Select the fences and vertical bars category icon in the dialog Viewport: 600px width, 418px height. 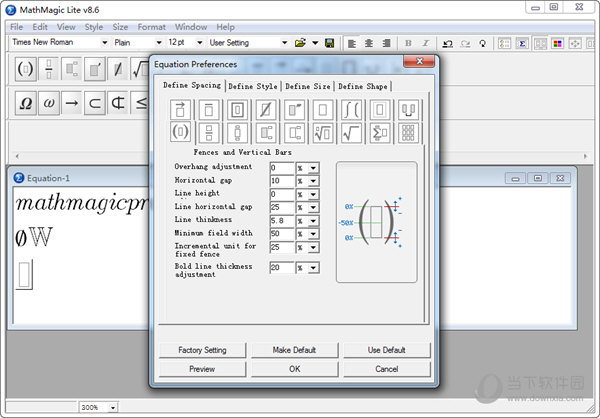click(x=180, y=132)
